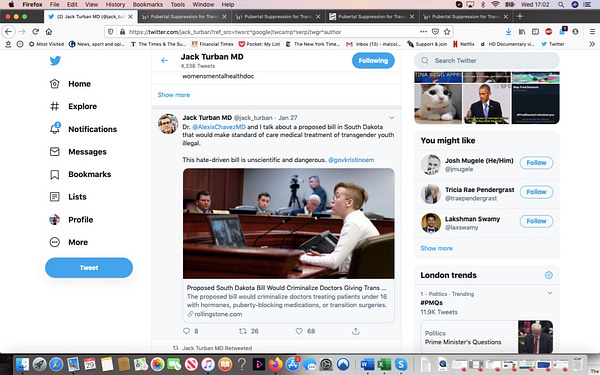Open the hearing photo in the tweet
The image size is (600, 375).
289,223
